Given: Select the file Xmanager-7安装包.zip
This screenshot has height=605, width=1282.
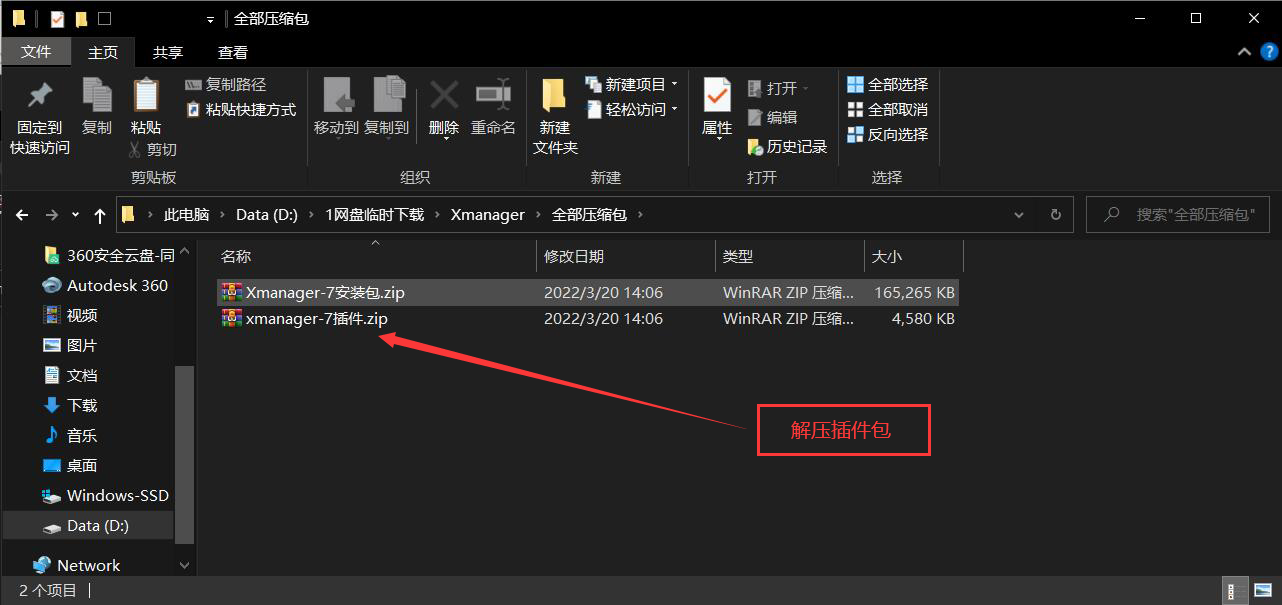Looking at the screenshot, I should coord(588,293).
